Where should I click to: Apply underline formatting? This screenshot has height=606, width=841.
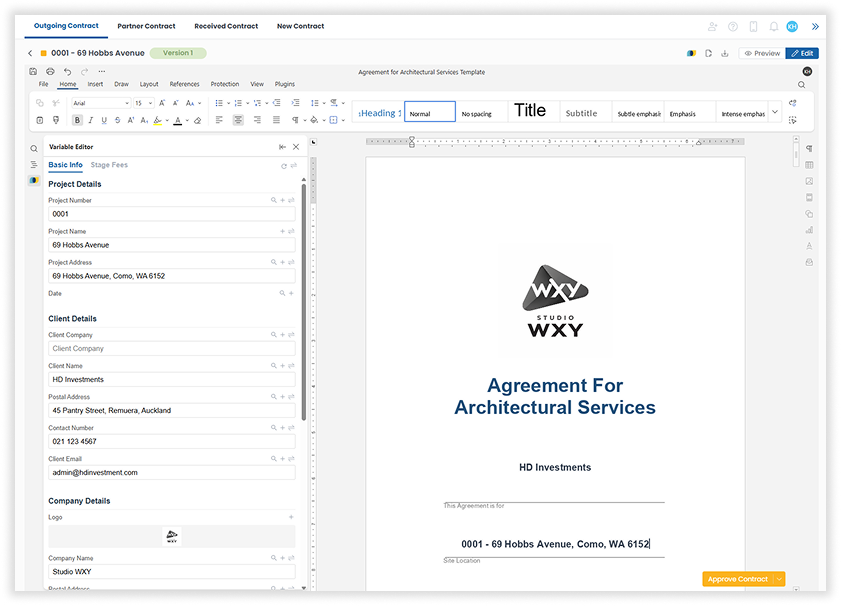pyautogui.click(x=104, y=120)
